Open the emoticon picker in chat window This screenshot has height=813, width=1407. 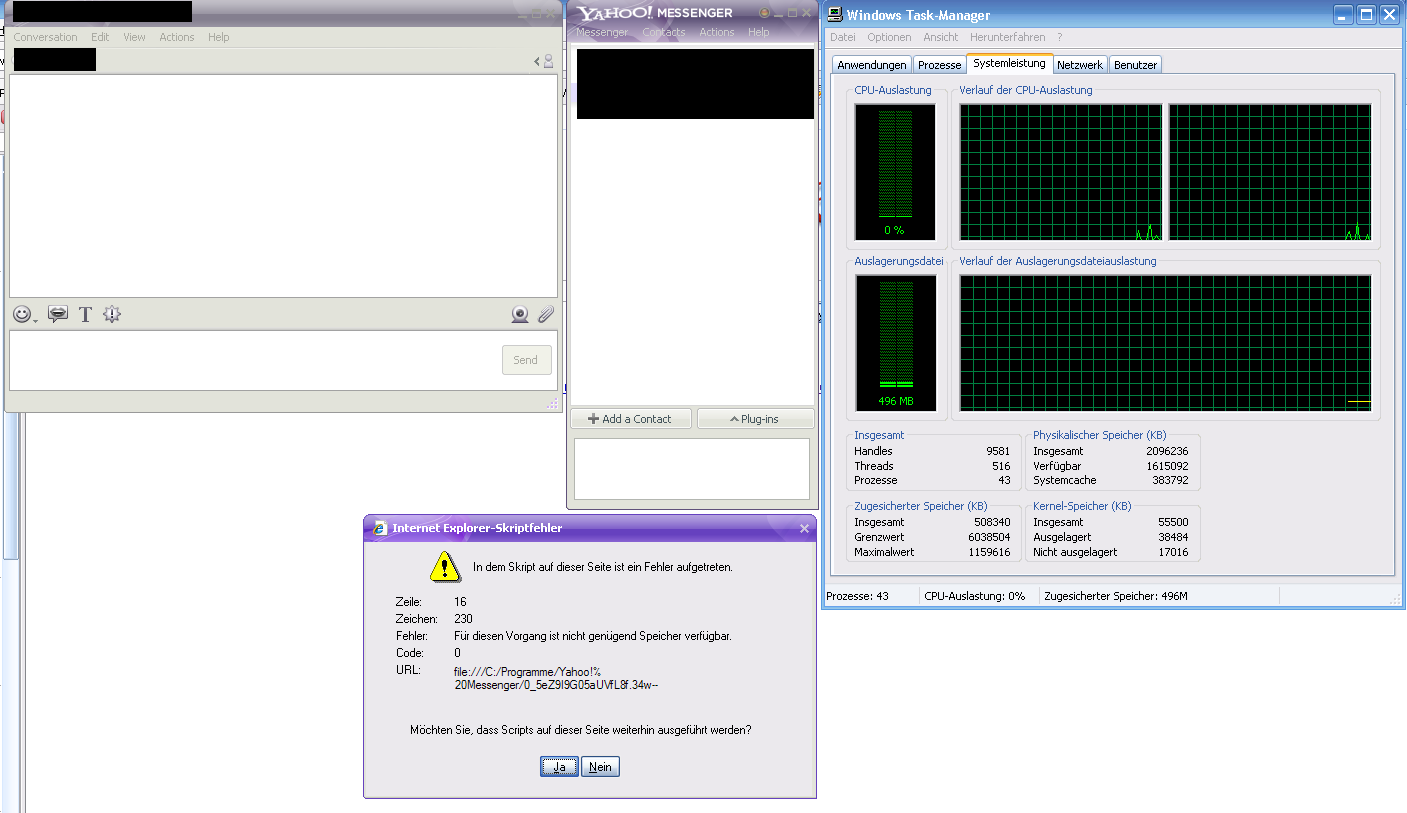click(23, 314)
